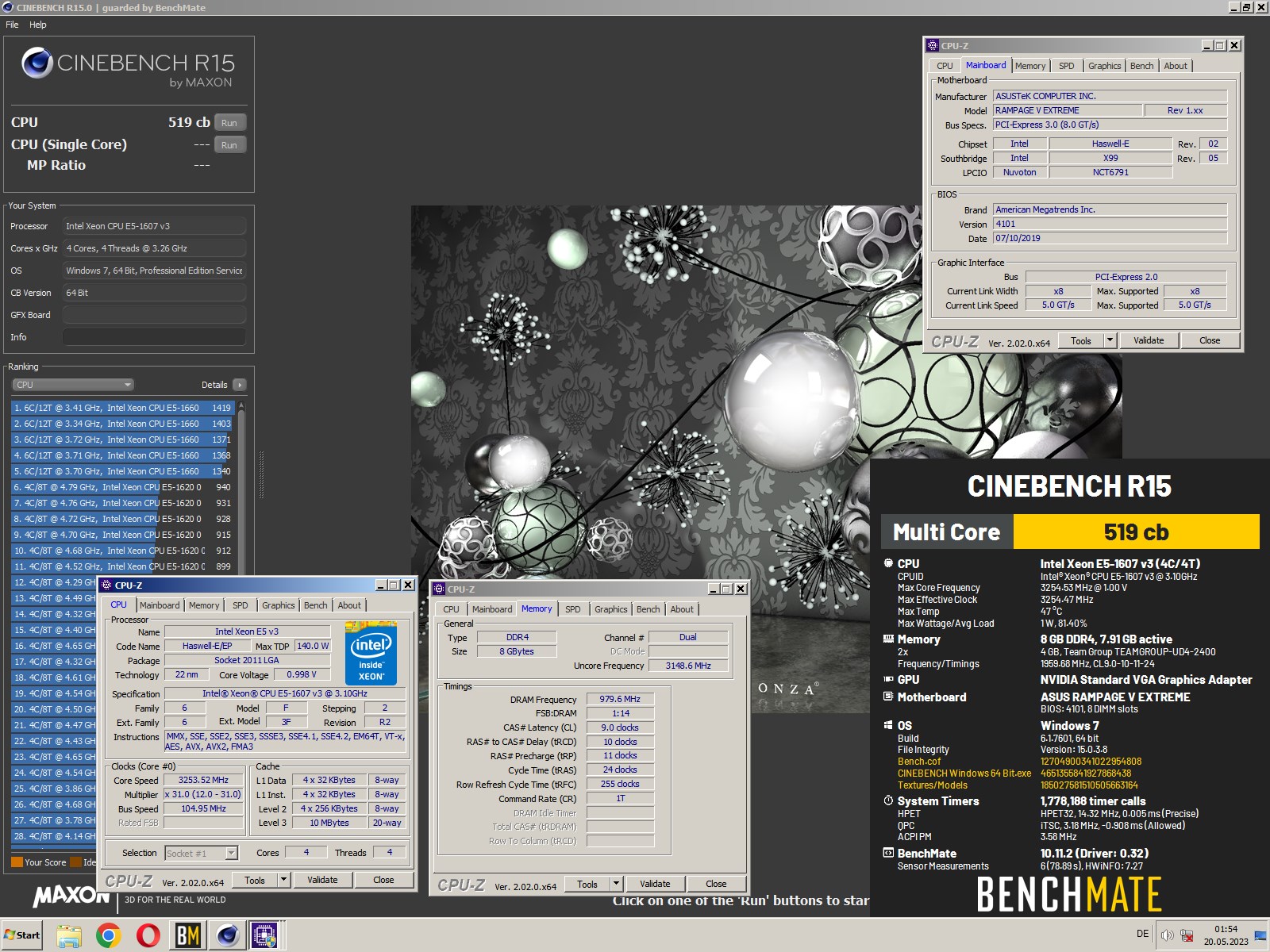
Task: Open the Opera browser taskbar icon
Action: (148, 936)
